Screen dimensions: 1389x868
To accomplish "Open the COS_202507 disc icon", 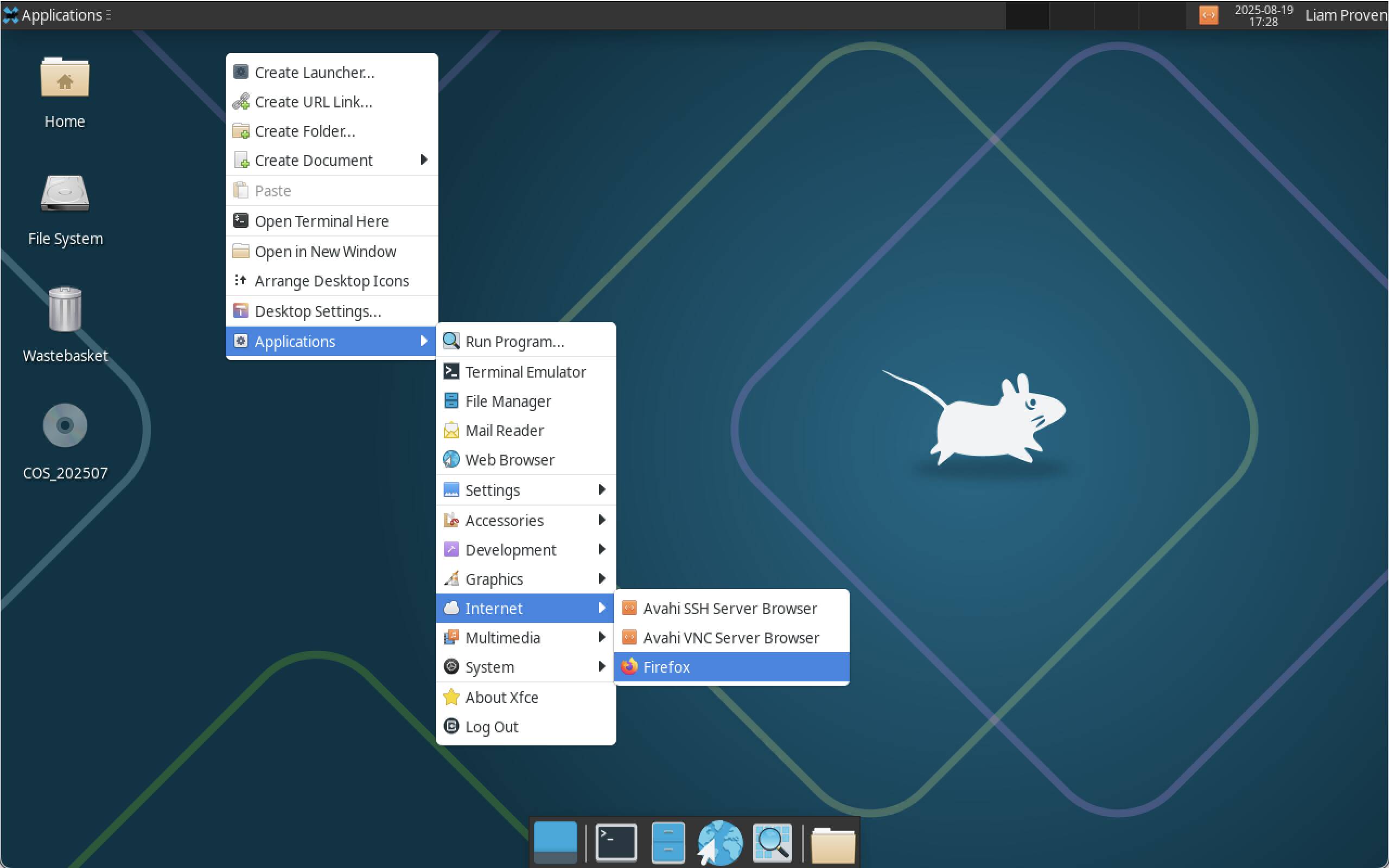I will pos(64,426).
